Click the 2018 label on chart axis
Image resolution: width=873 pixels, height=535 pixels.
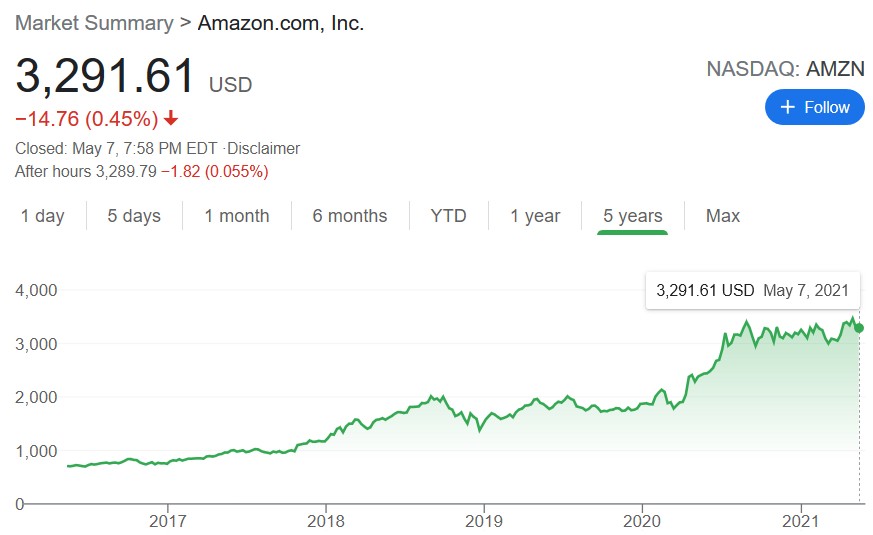click(326, 521)
